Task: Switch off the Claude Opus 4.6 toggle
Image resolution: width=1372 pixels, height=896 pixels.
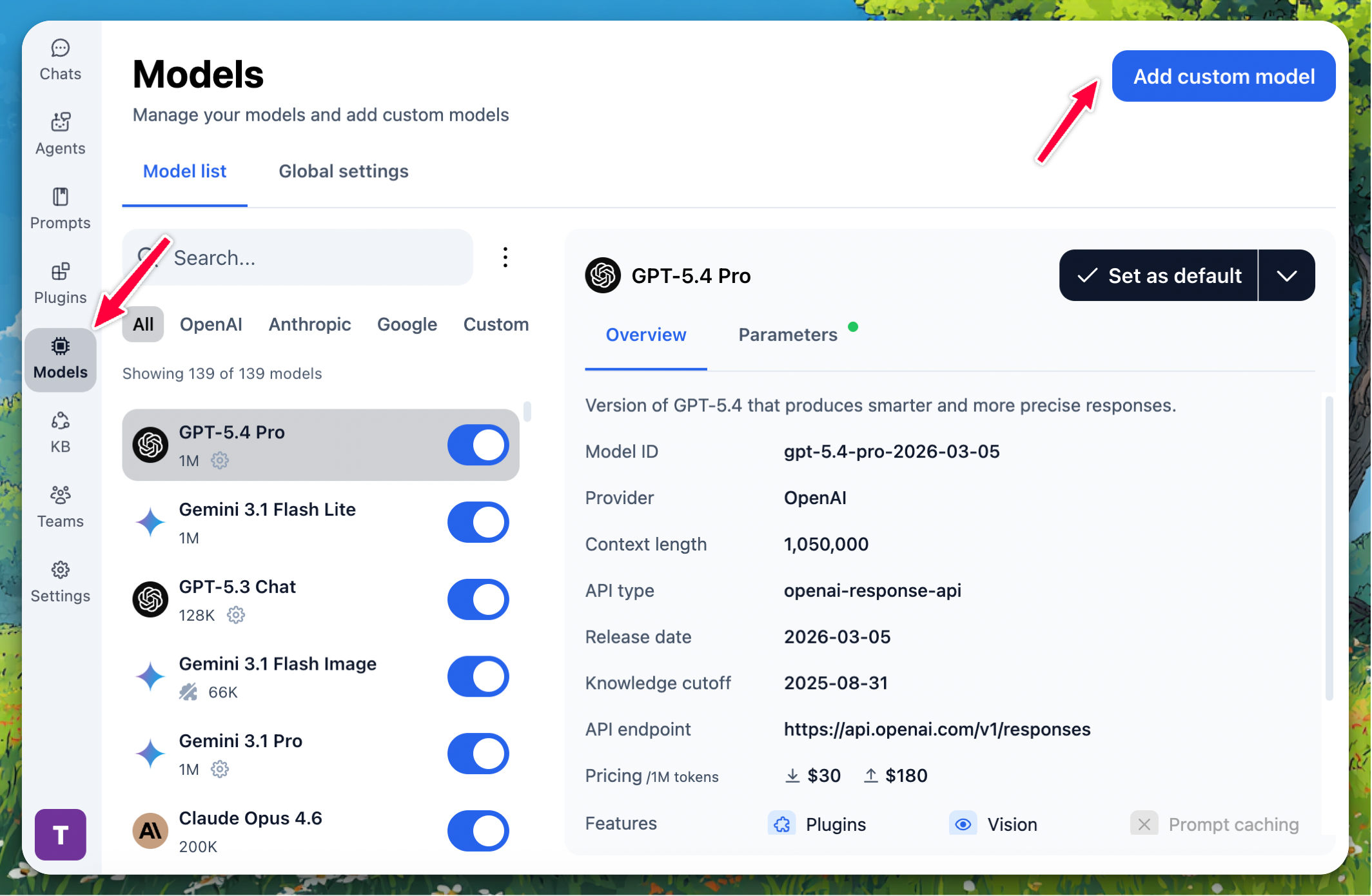Action: pyautogui.click(x=478, y=830)
